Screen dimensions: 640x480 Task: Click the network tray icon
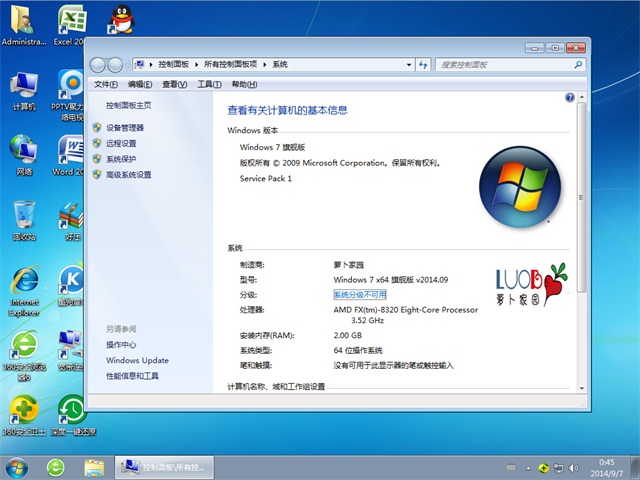click(558, 468)
